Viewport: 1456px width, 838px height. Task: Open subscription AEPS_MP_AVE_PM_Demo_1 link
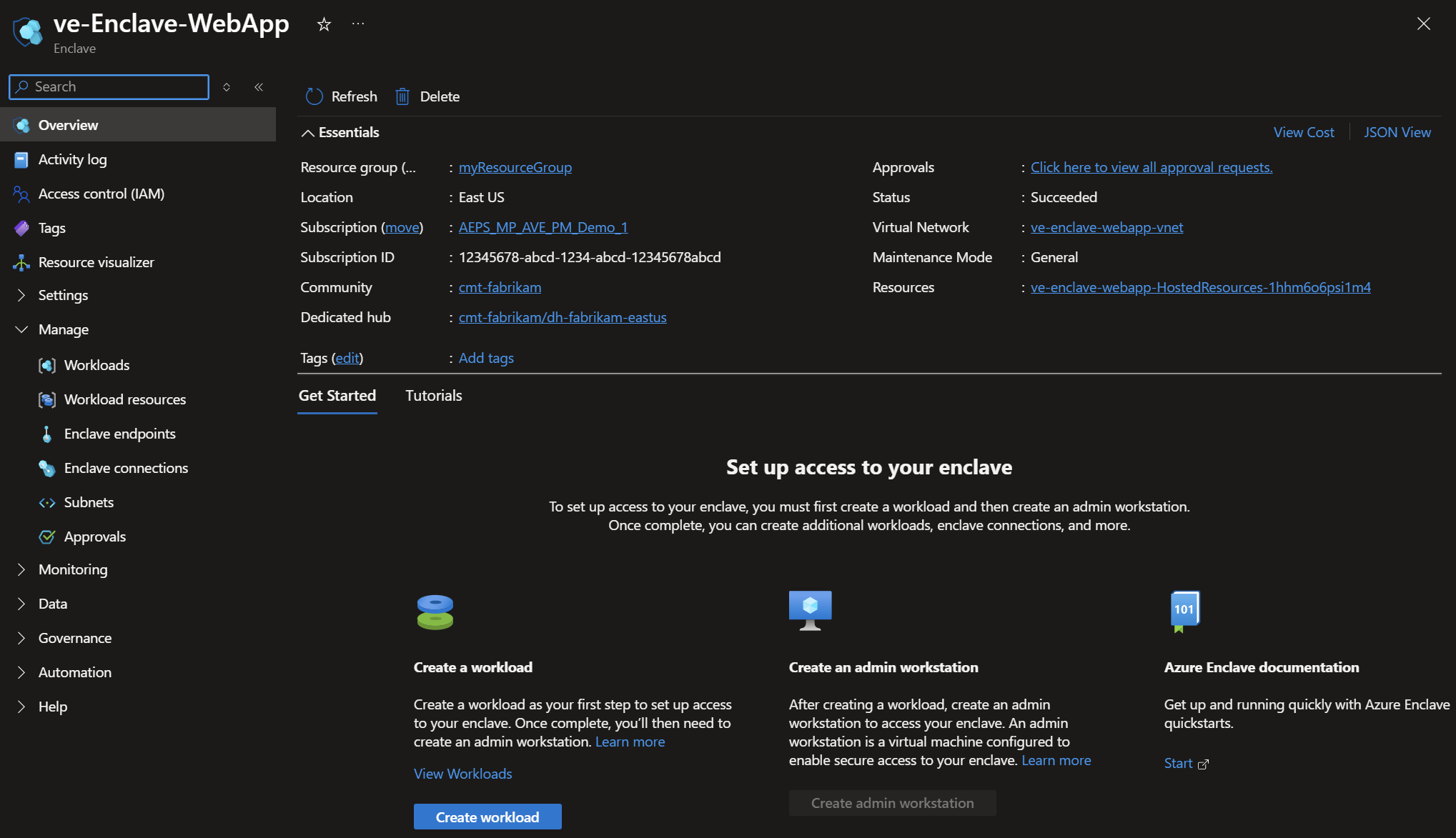[543, 227]
